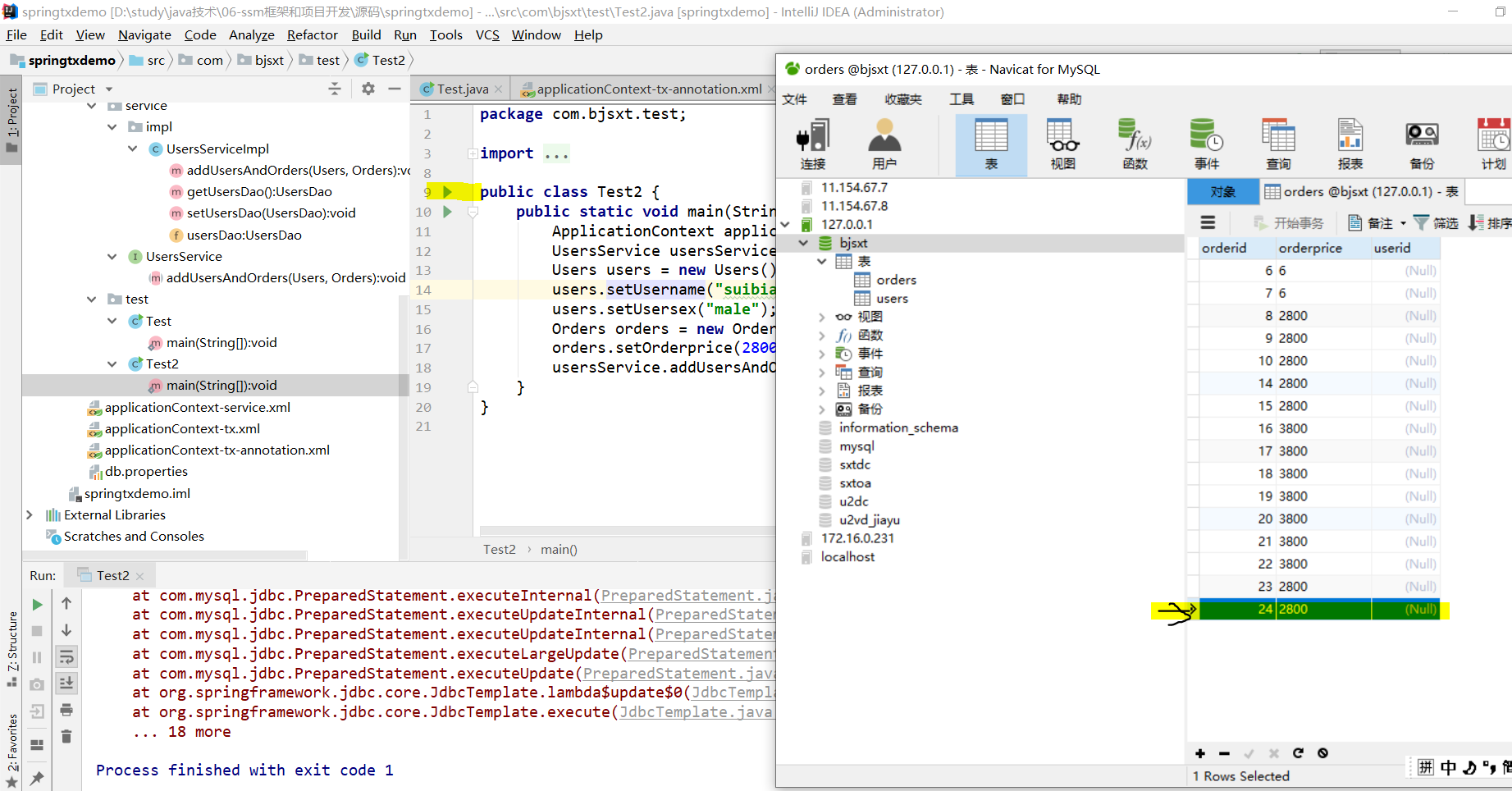Open Project view dropdown
Screen dimensions: 1512x791
pyautogui.click(x=109, y=89)
